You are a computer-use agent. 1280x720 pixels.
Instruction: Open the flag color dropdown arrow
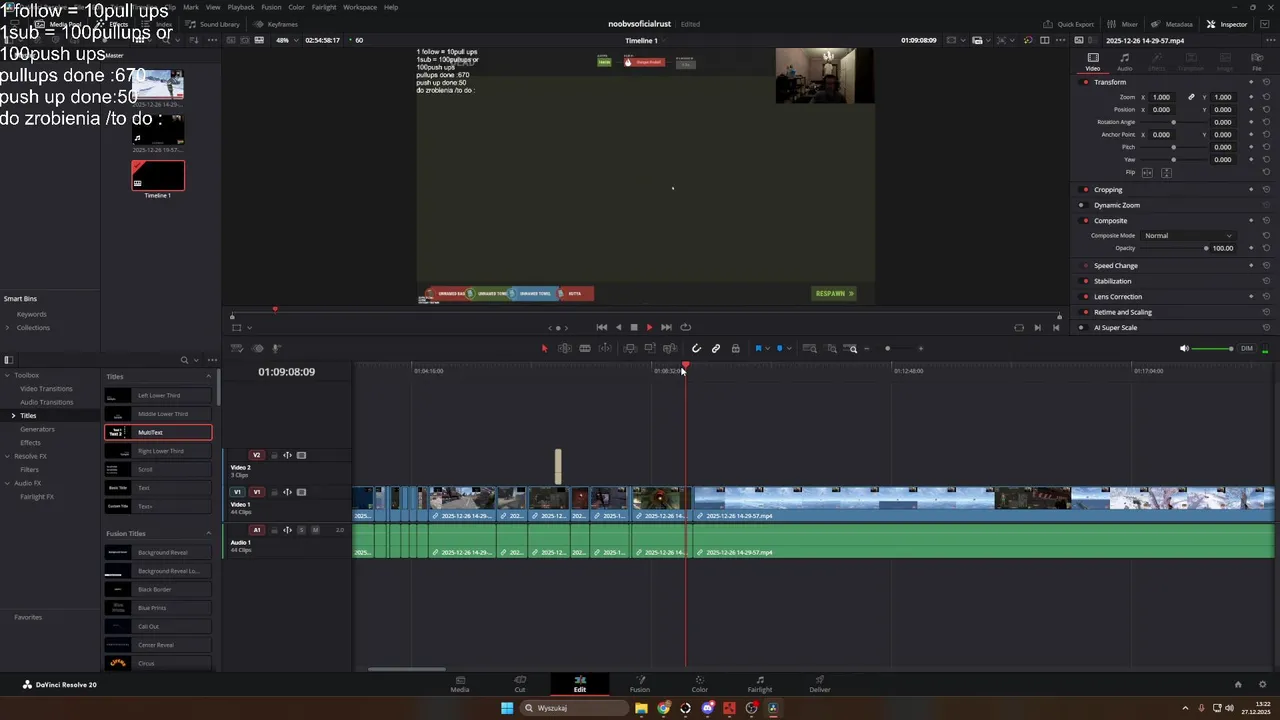point(767,348)
